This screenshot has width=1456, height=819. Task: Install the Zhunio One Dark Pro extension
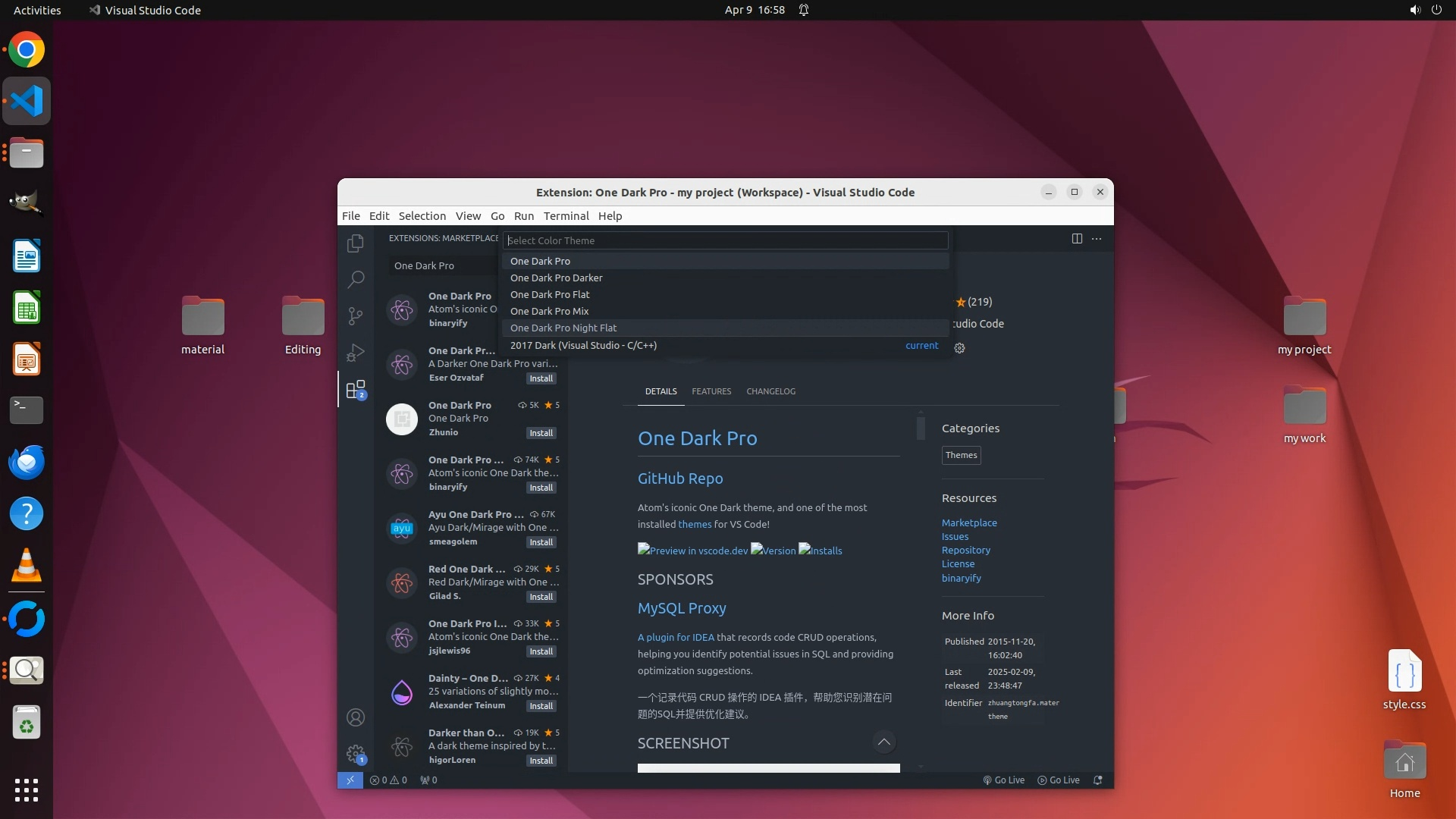point(541,434)
